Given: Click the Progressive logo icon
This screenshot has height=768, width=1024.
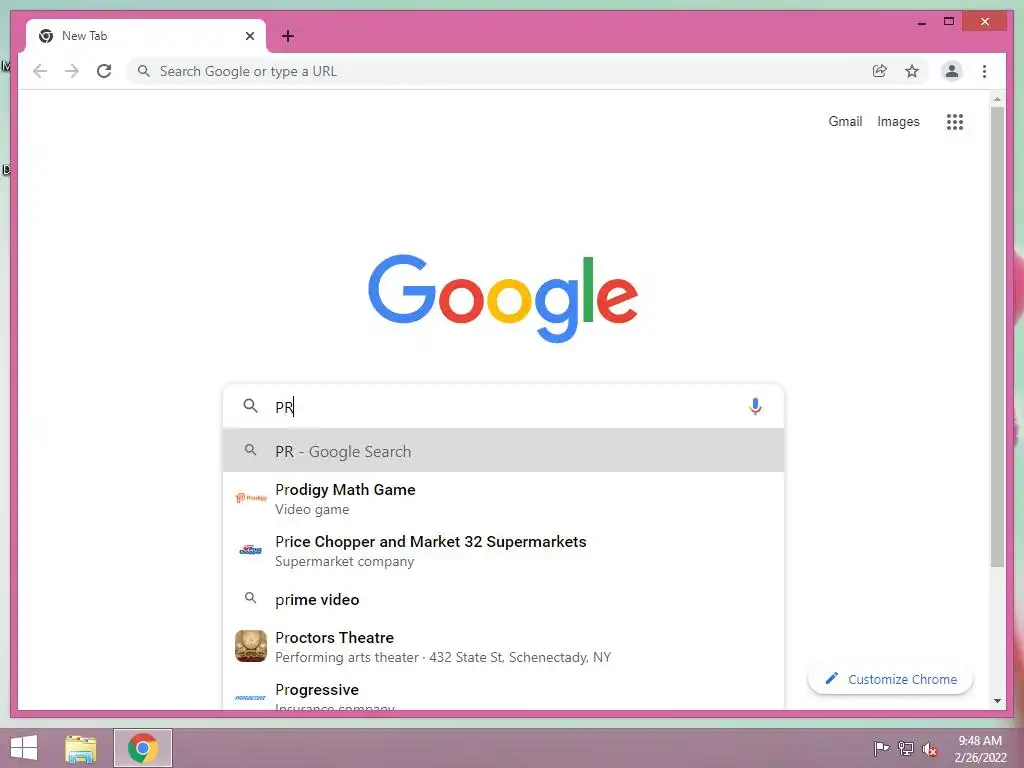Looking at the screenshot, I should click(x=251, y=697).
